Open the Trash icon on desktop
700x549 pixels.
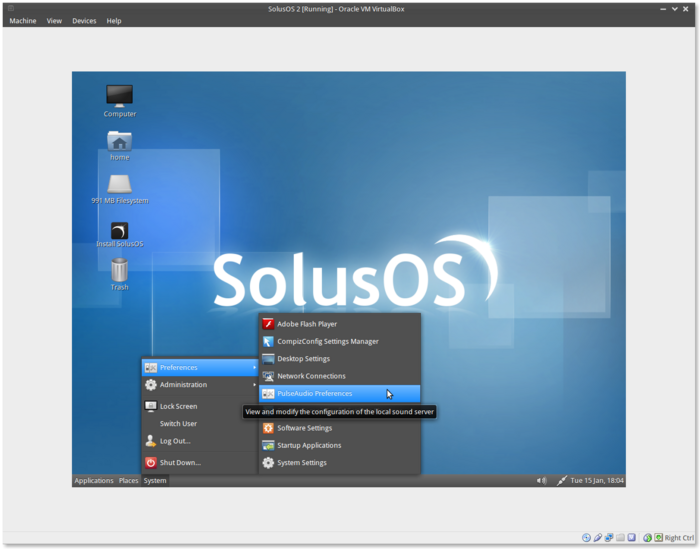(119, 270)
